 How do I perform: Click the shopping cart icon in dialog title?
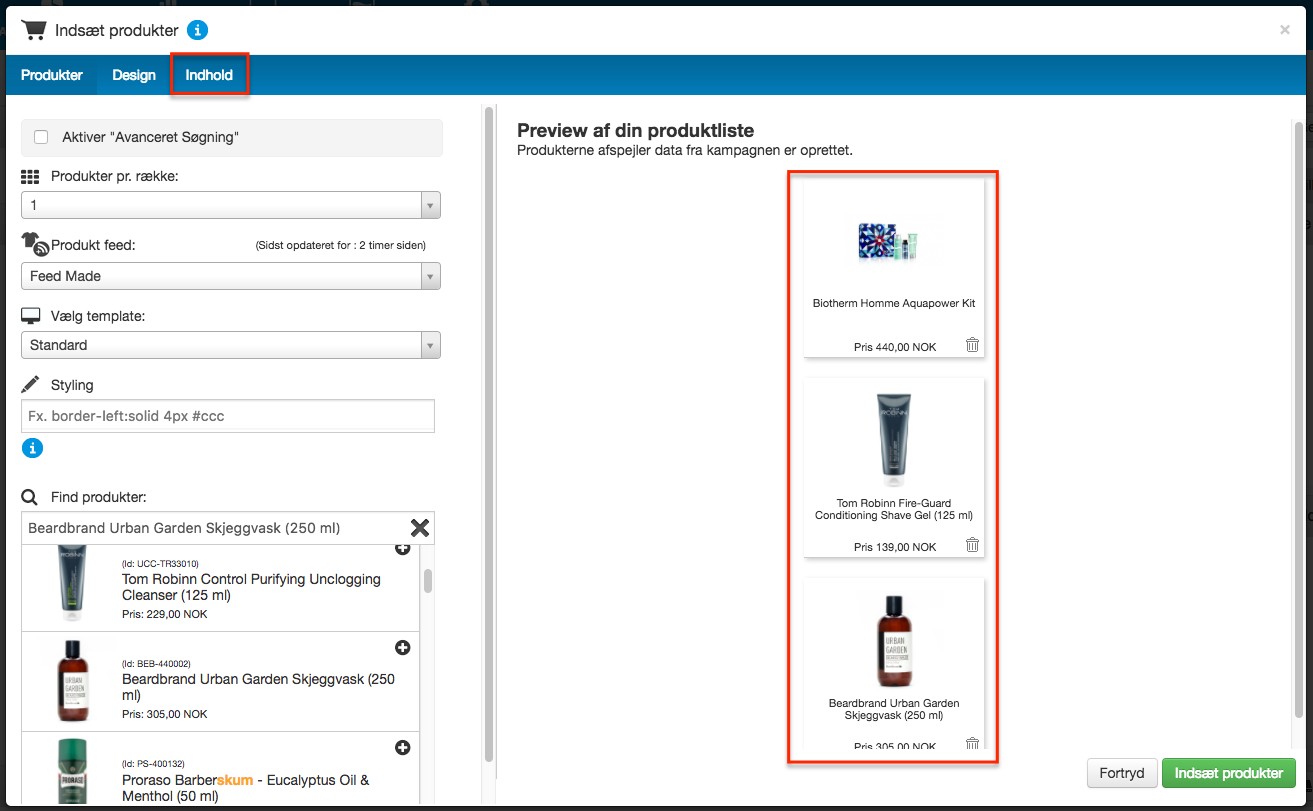coord(34,30)
